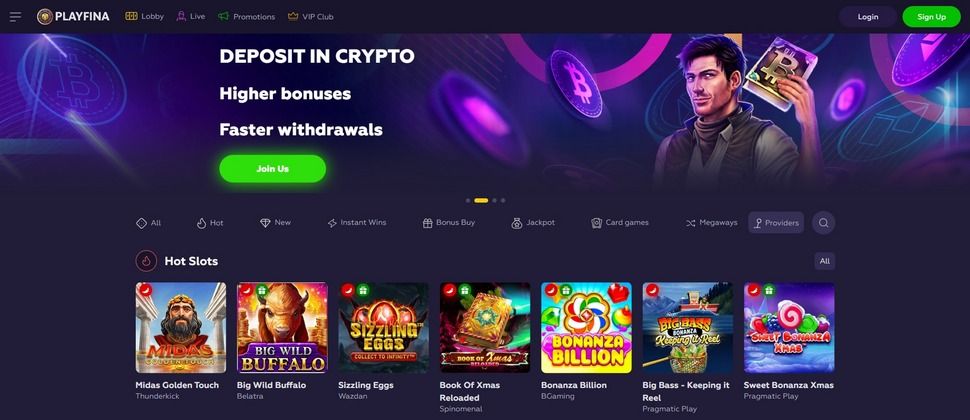This screenshot has width=970, height=420.
Task: Open the game search magnifier icon
Action: click(823, 223)
